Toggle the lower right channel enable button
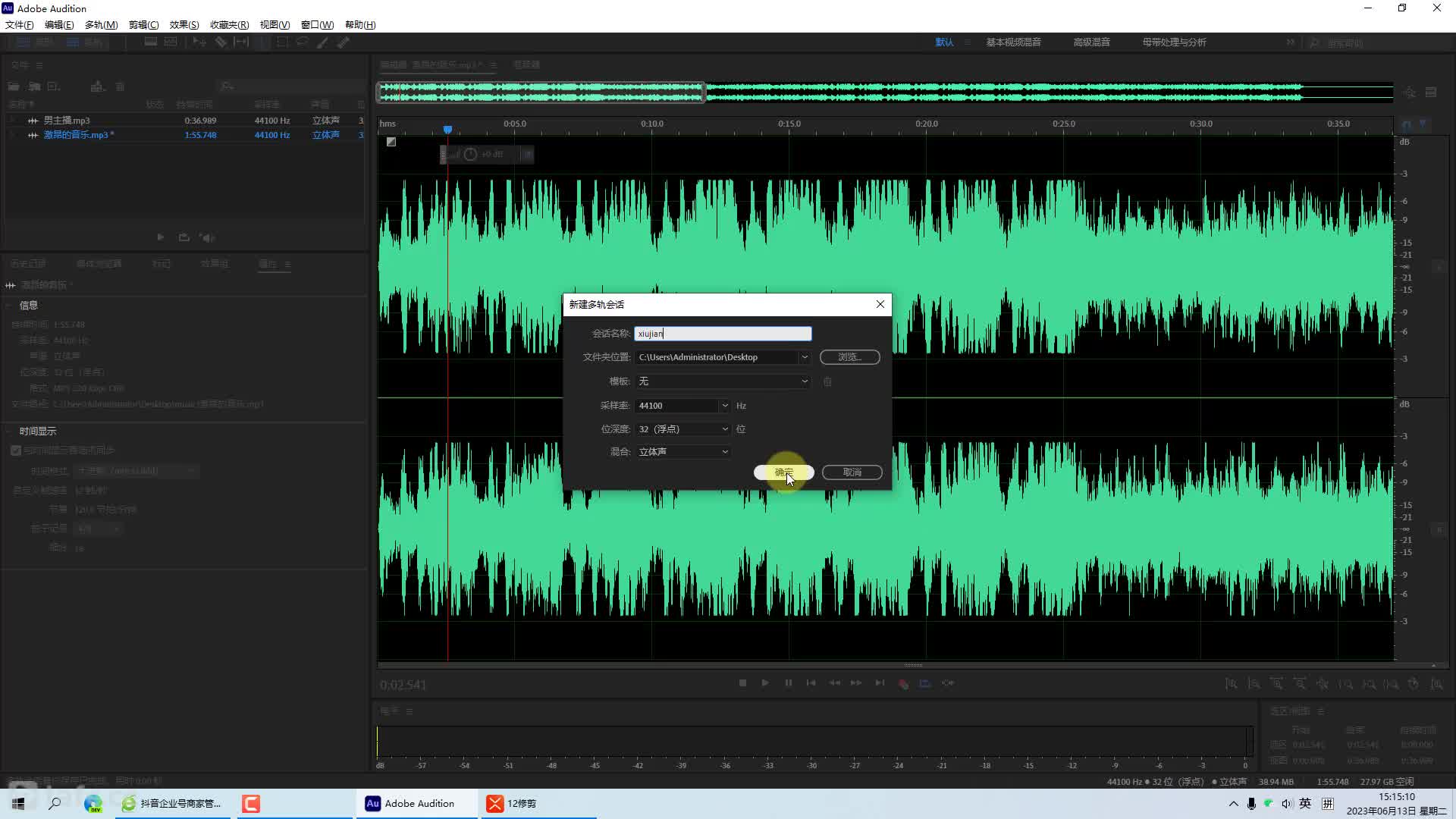Screen dimensions: 1456x819 pyautogui.click(x=1439, y=529)
